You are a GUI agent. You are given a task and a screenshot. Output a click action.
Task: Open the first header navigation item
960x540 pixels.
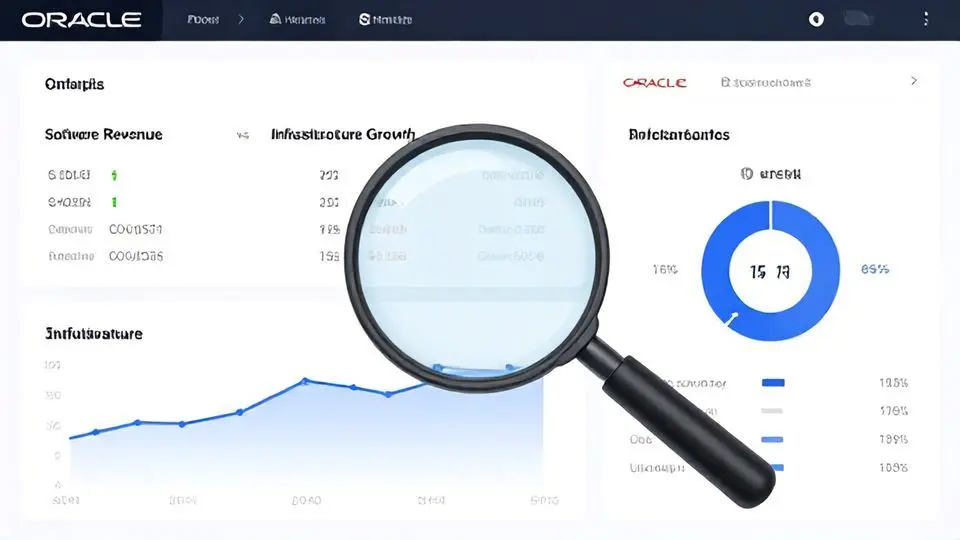203,20
